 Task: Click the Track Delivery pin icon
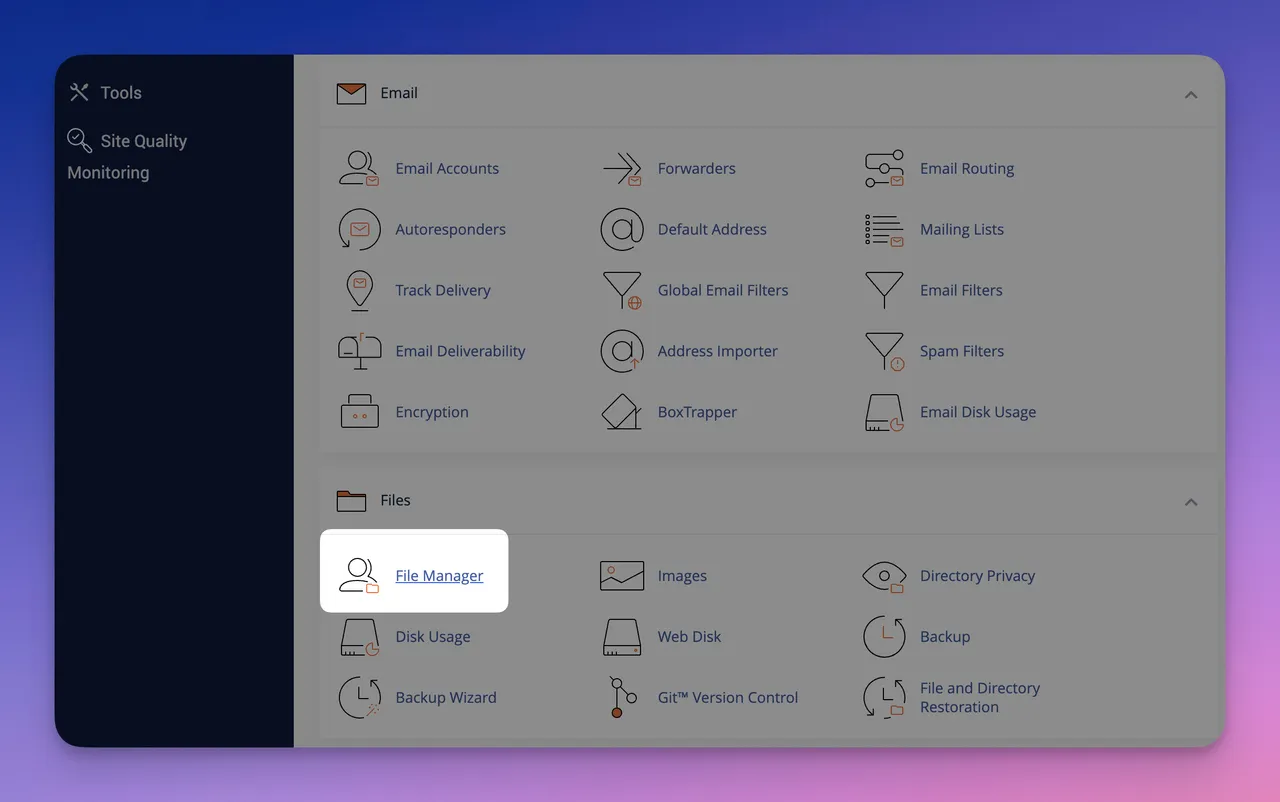[359, 291]
